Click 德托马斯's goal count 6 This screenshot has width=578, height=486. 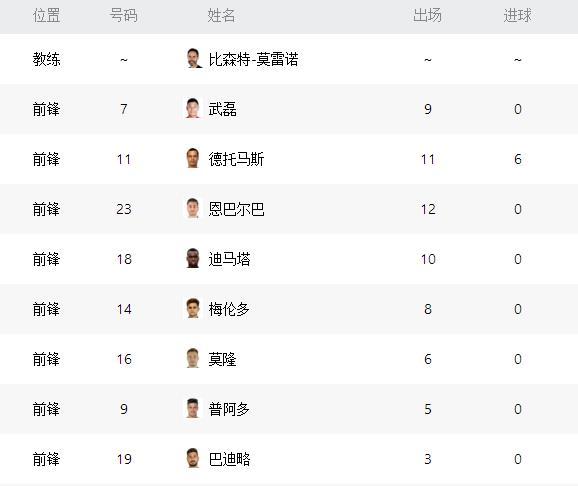coord(518,159)
